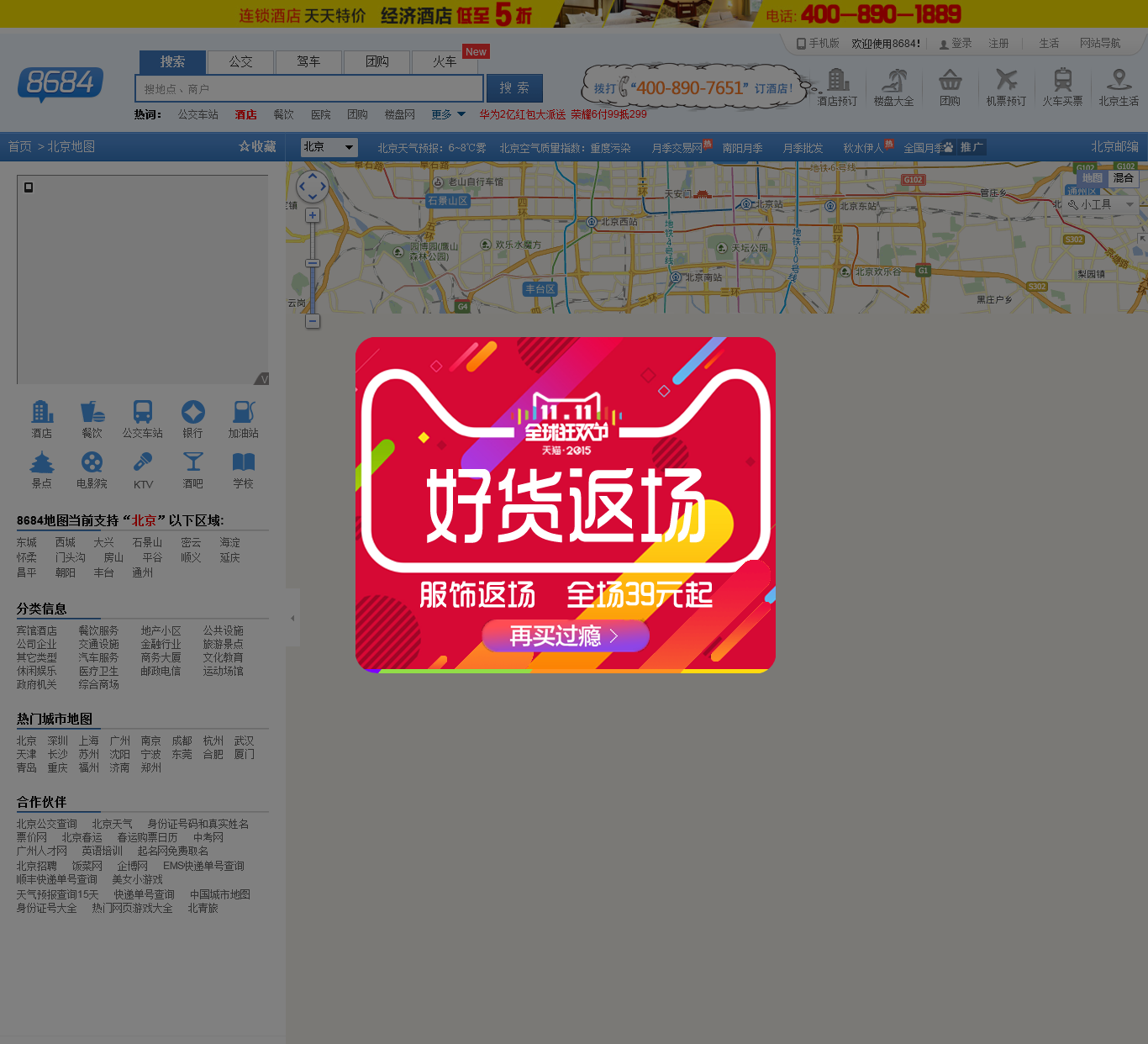Choose the 酒吧 bar category icon
Image resolution: width=1148 pixels, height=1044 pixels.
click(193, 462)
